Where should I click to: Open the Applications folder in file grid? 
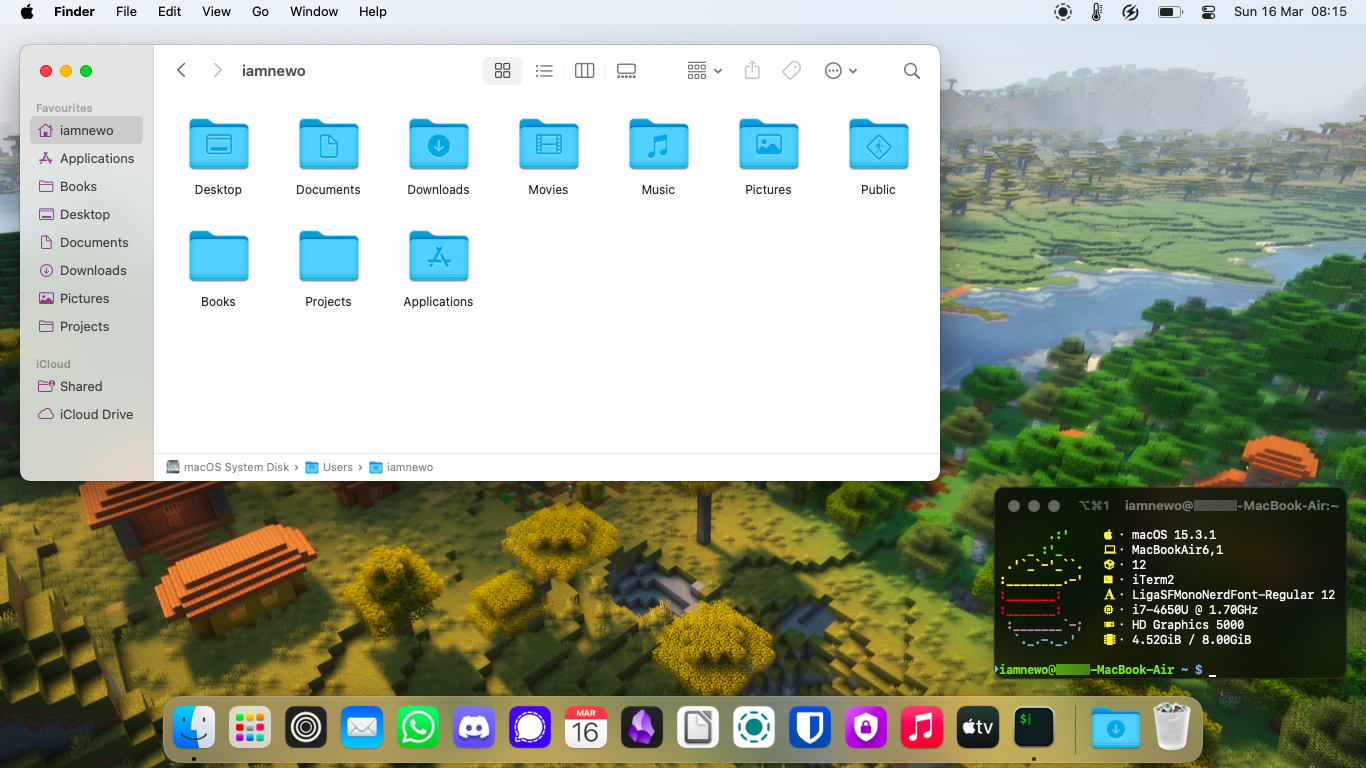coord(438,257)
